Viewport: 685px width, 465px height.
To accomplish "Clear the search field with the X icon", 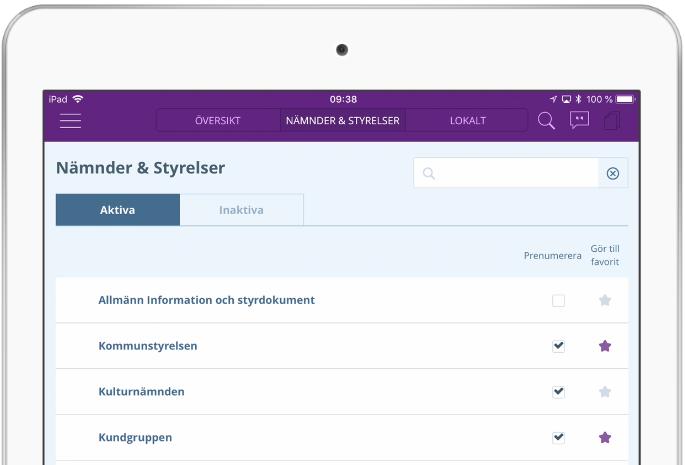I will click(612, 174).
